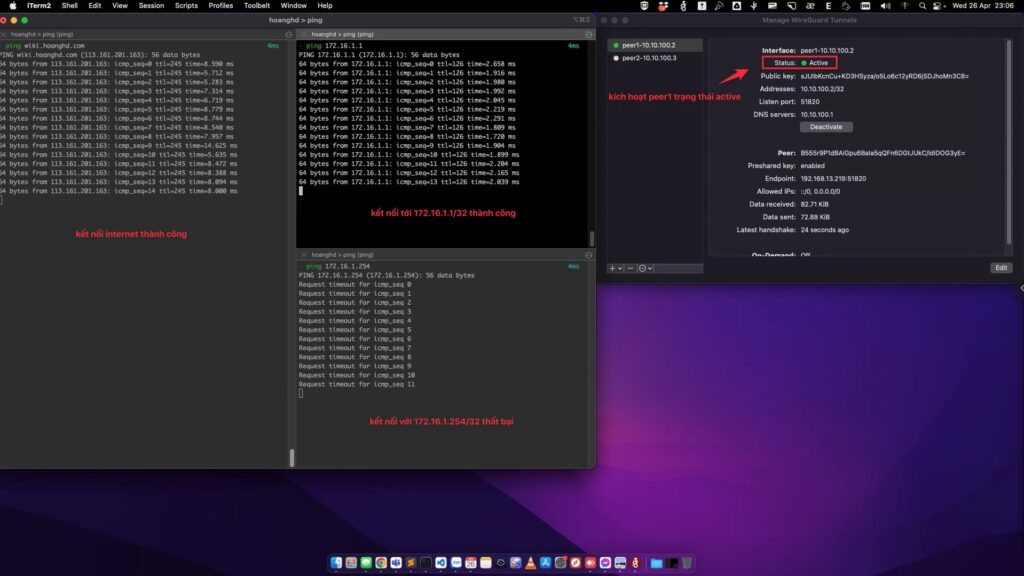Viewport: 1024px width, 576px height.
Task: Click 'Request timeout for icmp_seq 11' line
Action: pyautogui.click(x=357, y=384)
